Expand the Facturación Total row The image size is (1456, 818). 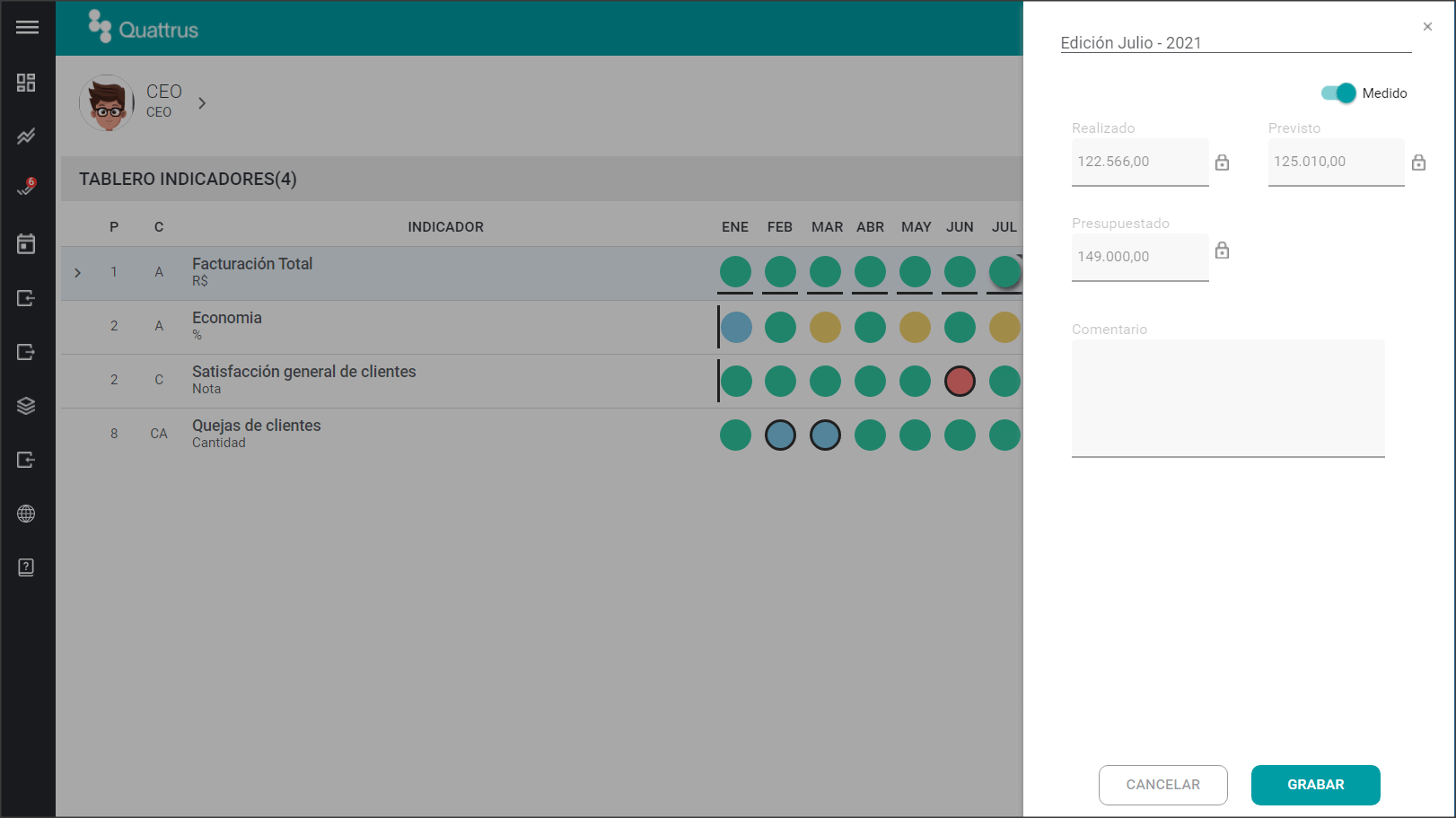point(78,273)
